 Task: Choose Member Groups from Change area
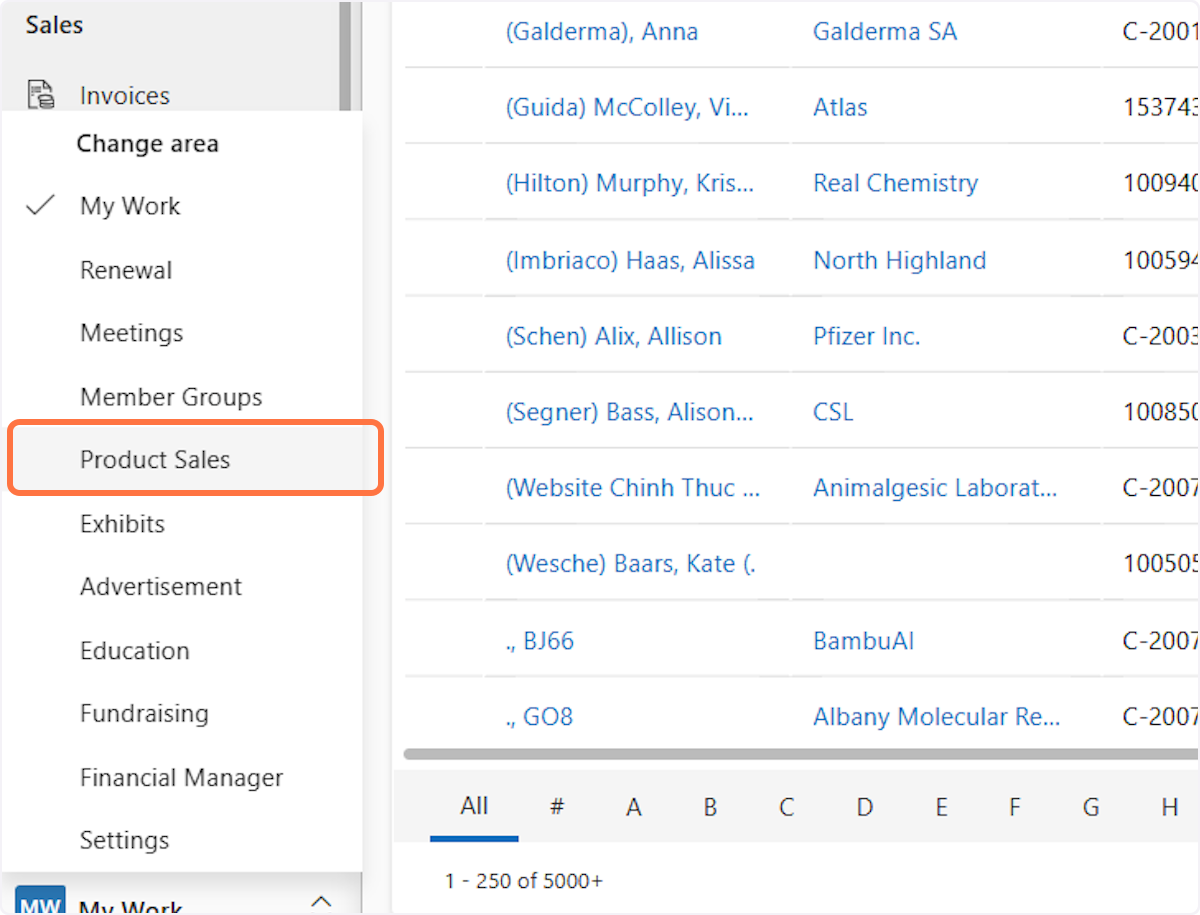[x=171, y=397]
